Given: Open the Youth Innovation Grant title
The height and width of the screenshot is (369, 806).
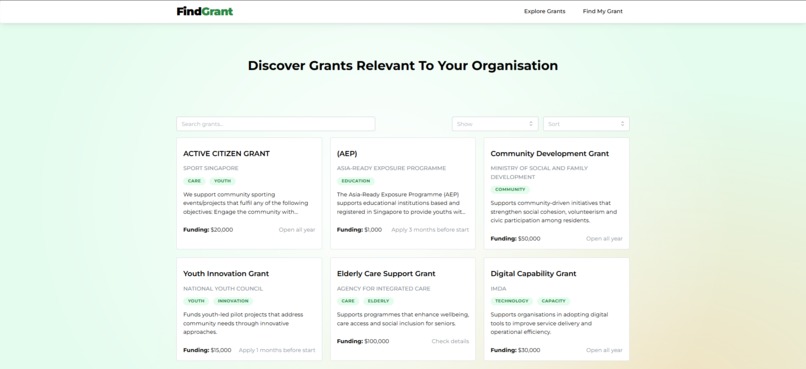Looking at the screenshot, I should 226,274.
